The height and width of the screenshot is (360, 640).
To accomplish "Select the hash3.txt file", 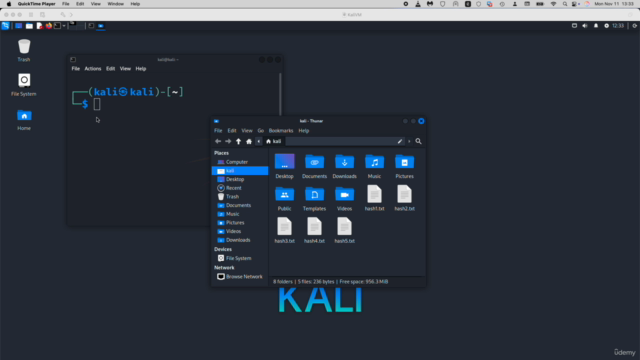I will (x=284, y=227).
